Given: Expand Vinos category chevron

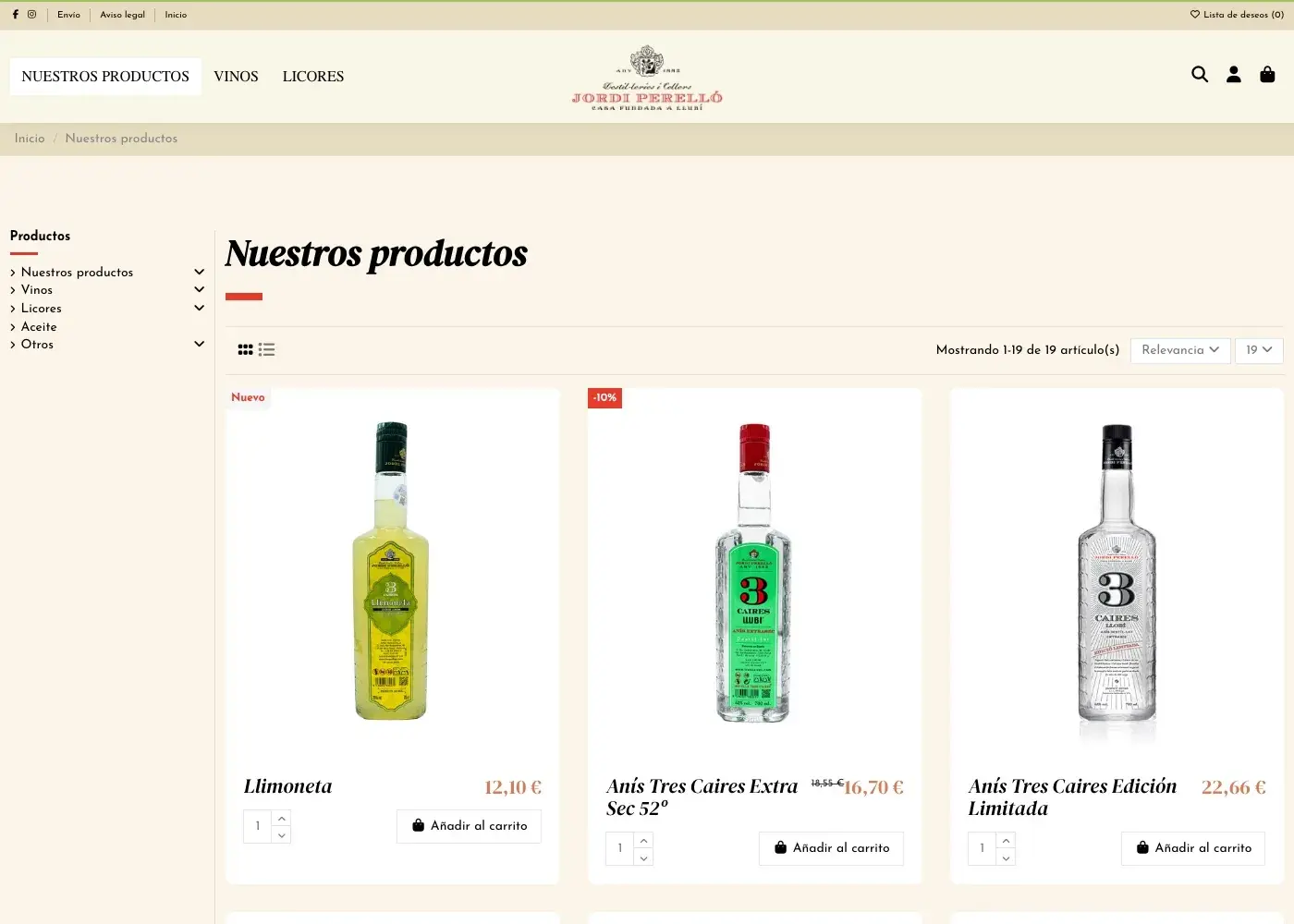Looking at the screenshot, I should (x=199, y=289).
